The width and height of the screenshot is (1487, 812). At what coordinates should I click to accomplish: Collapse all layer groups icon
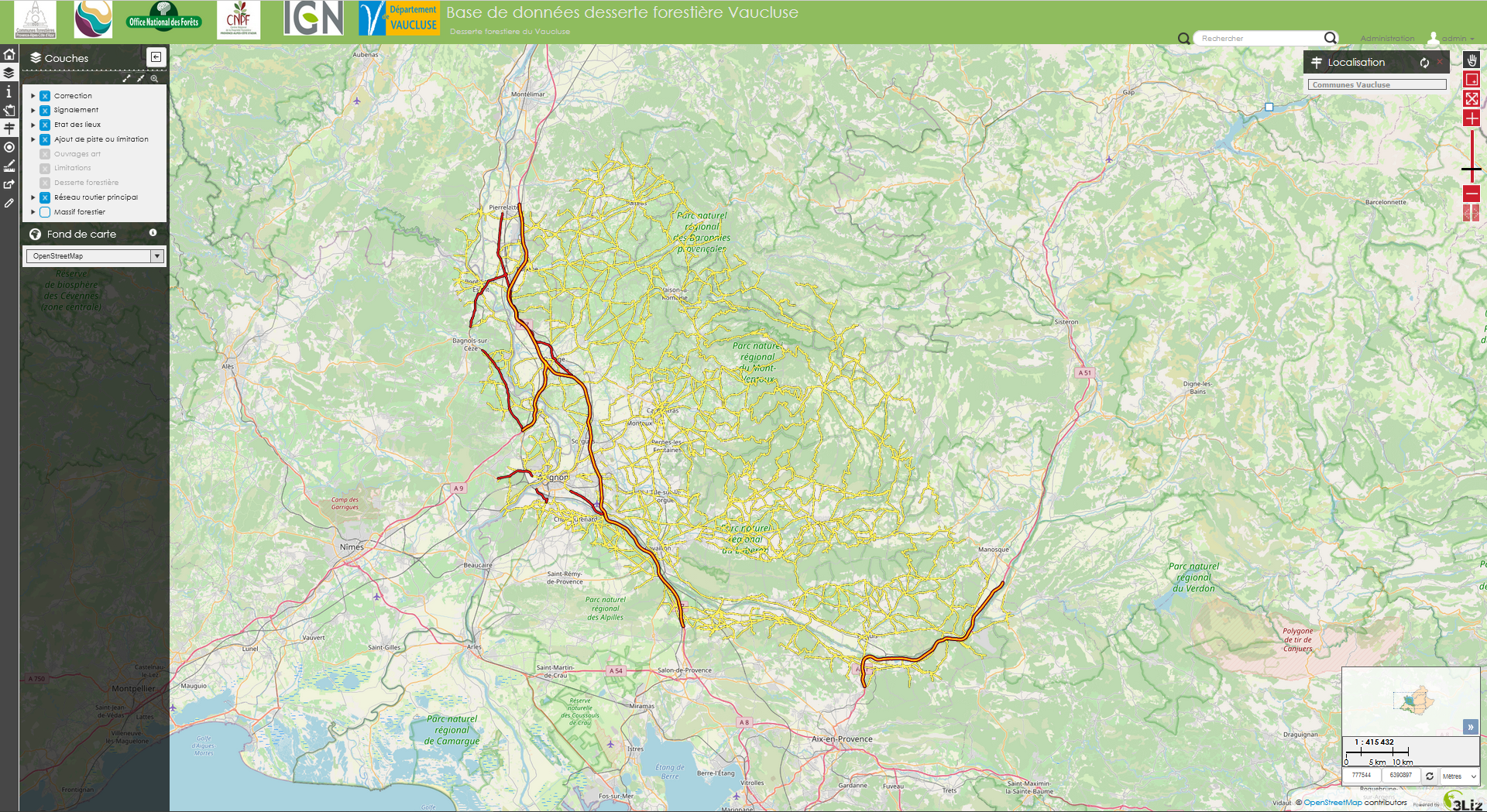pyautogui.click(x=140, y=78)
